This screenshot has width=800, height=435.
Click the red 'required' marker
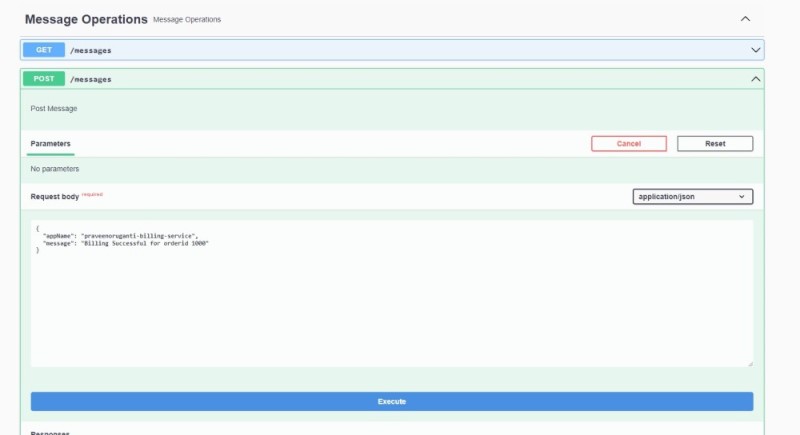[x=92, y=194]
